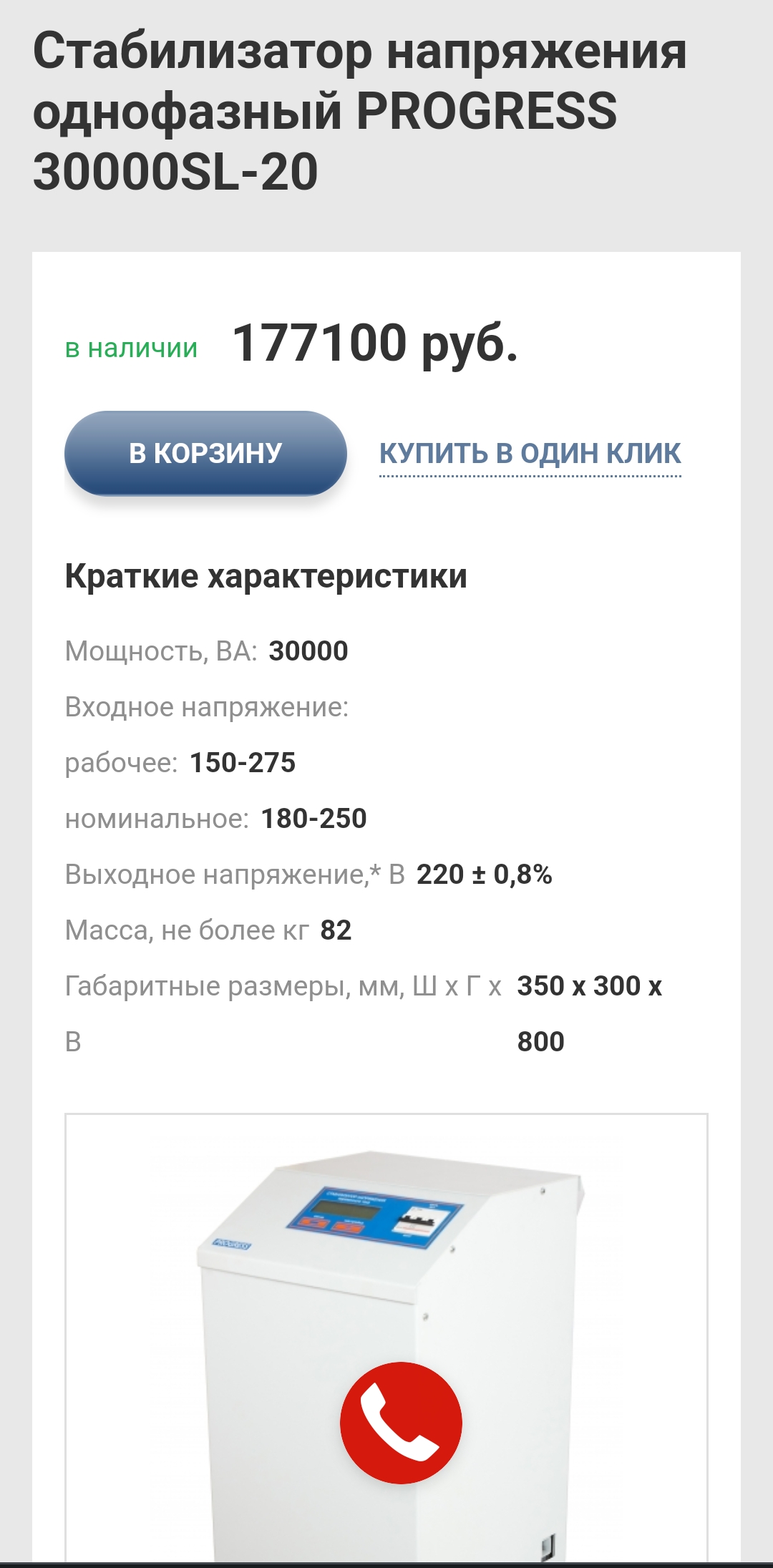The height and width of the screenshot is (1568, 773).
Task: Click the Progress logo badge on the device
Action: (x=232, y=1245)
